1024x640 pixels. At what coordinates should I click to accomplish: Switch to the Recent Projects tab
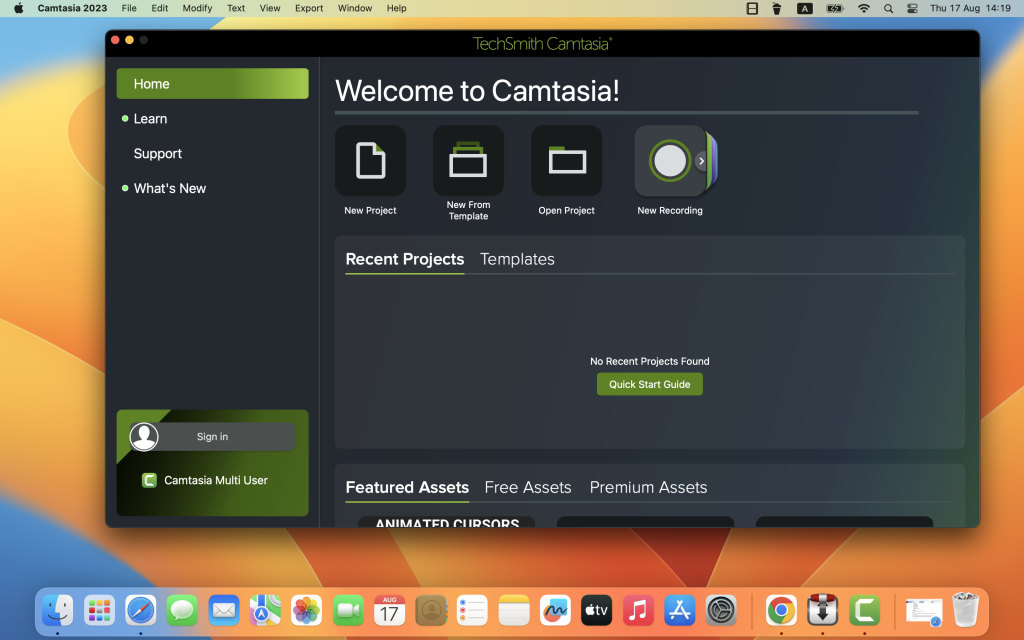pyautogui.click(x=405, y=259)
